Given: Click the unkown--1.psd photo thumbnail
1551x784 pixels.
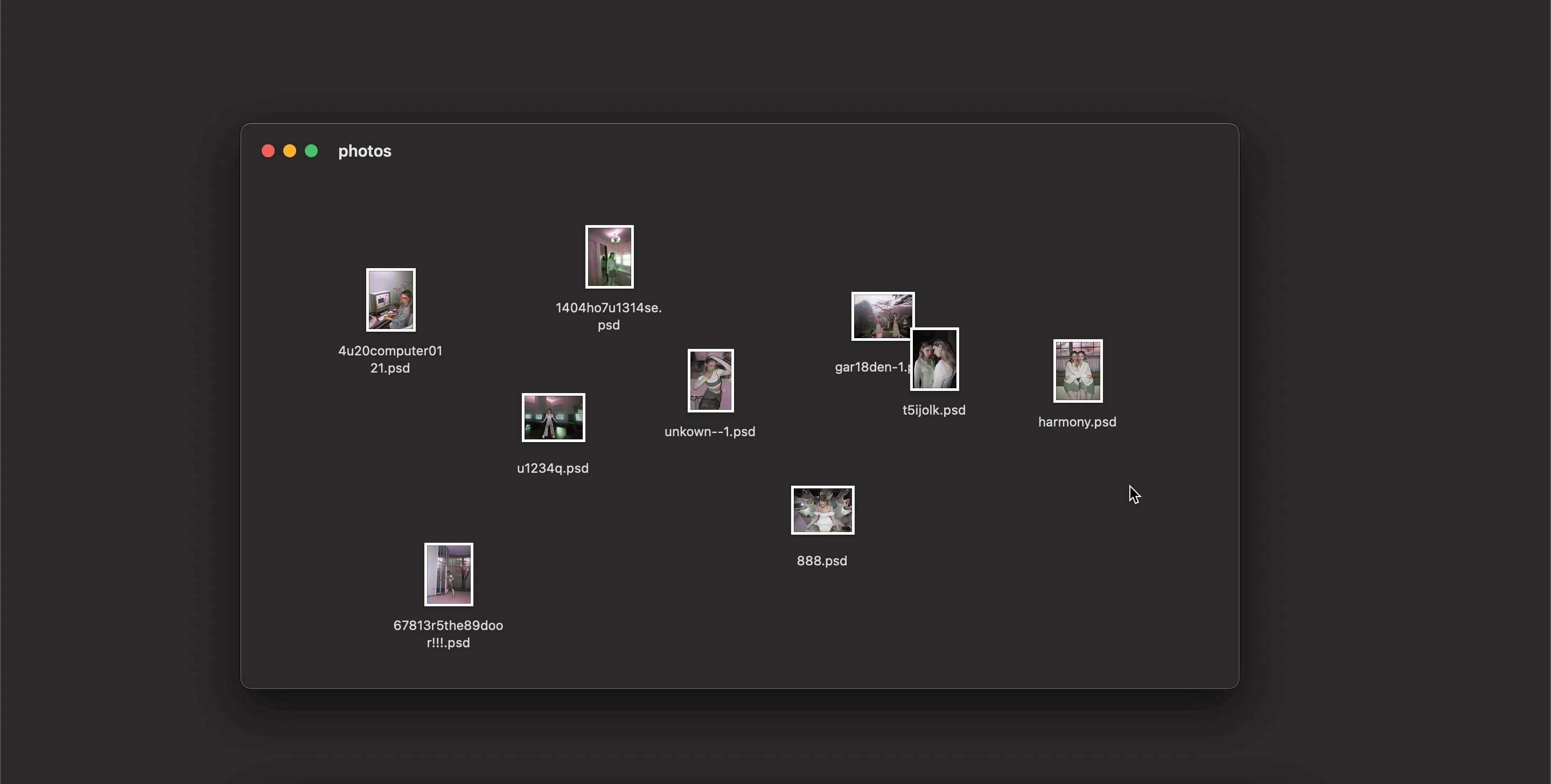Looking at the screenshot, I should (710, 381).
